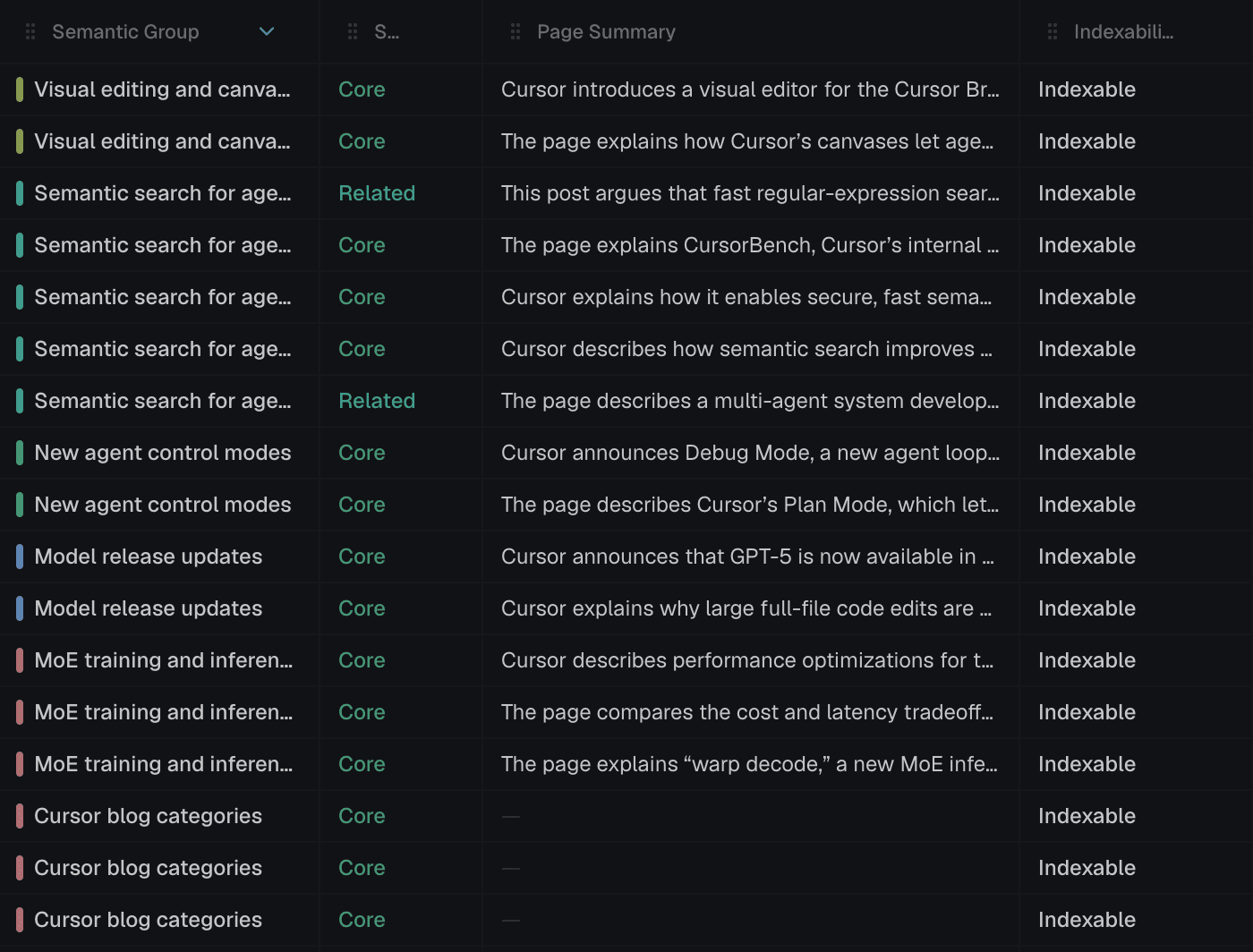Viewport: 1253px width, 952px height.
Task: Click Core in the Debug Mode row
Action: (362, 453)
